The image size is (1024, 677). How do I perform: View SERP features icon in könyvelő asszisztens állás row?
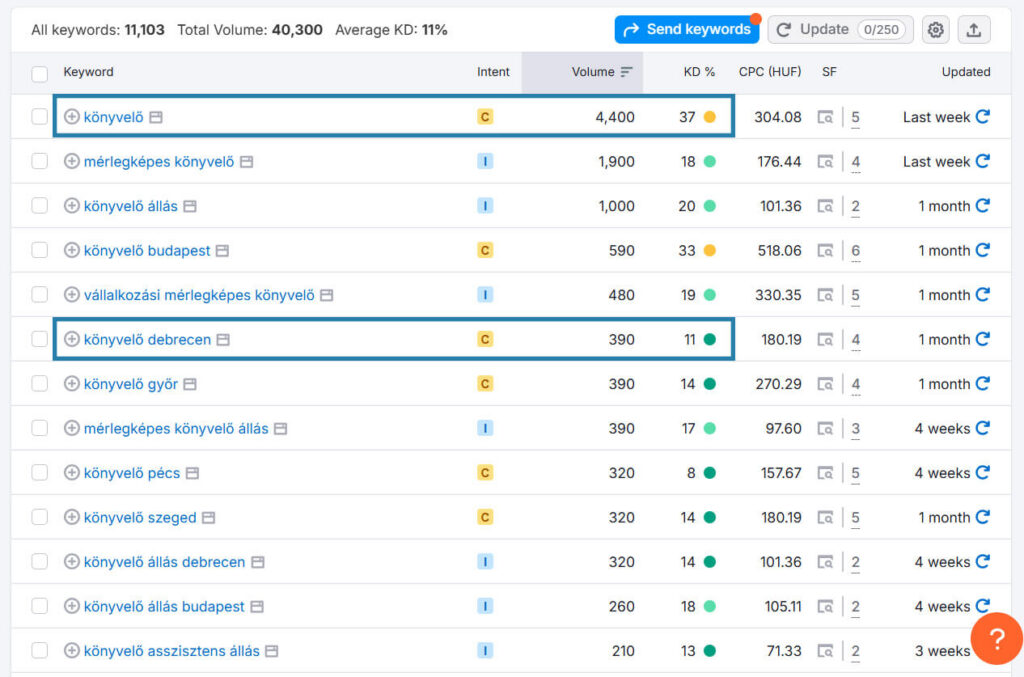click(825, 651)
